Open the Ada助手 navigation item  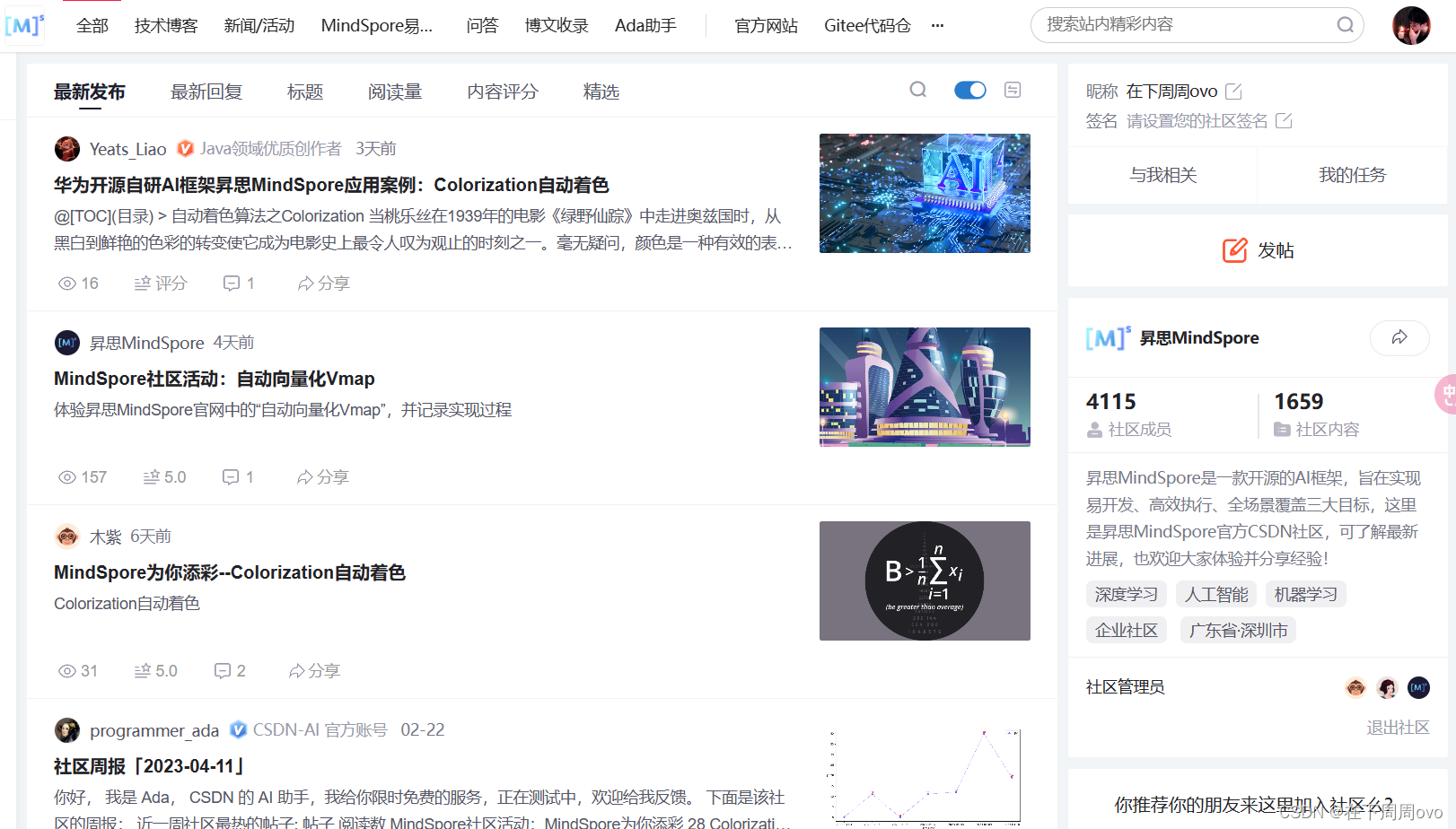[x=645, y=26]
